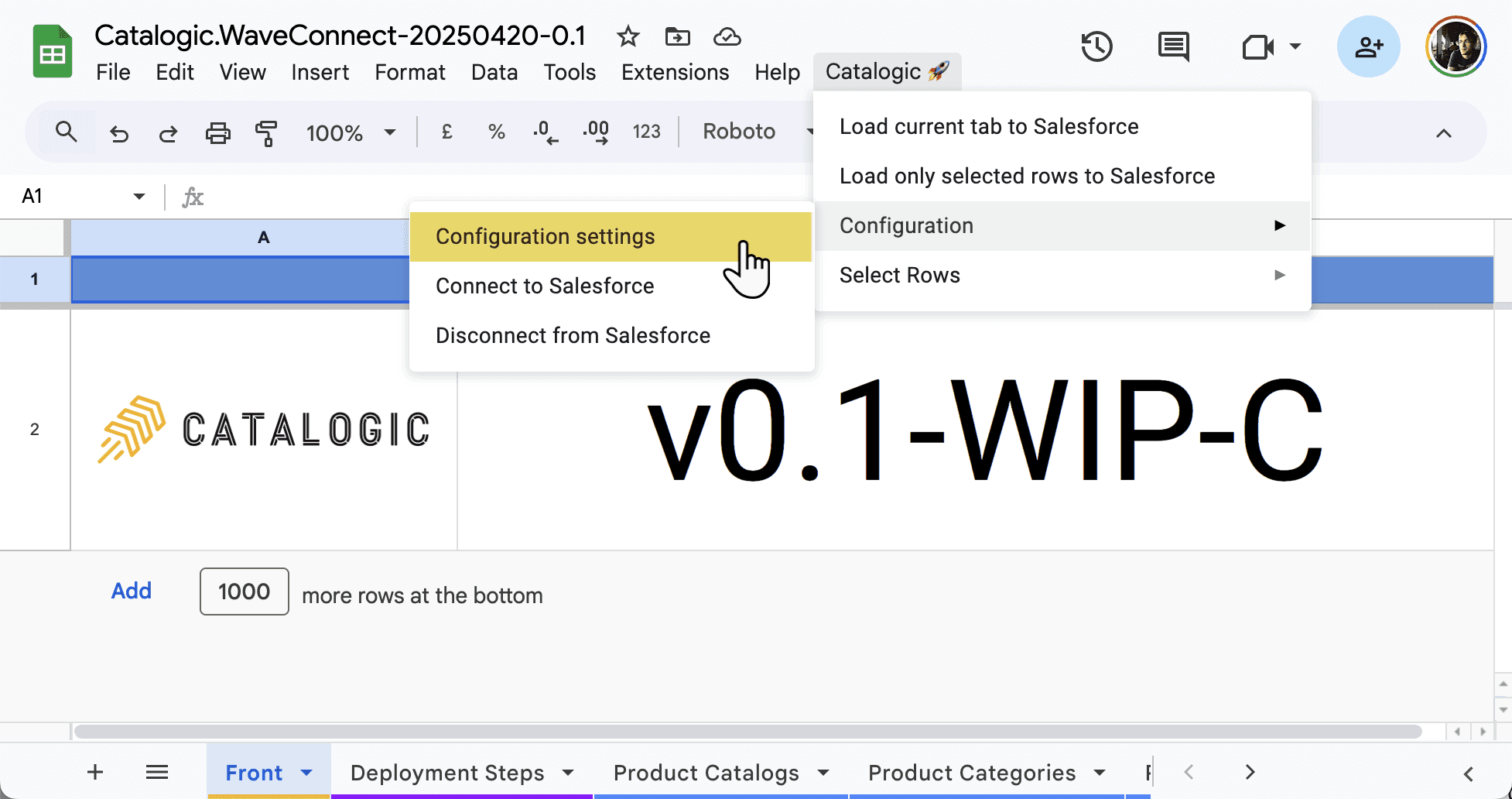Undo the last action
1512x799 pixels.
tap(118, 134)
